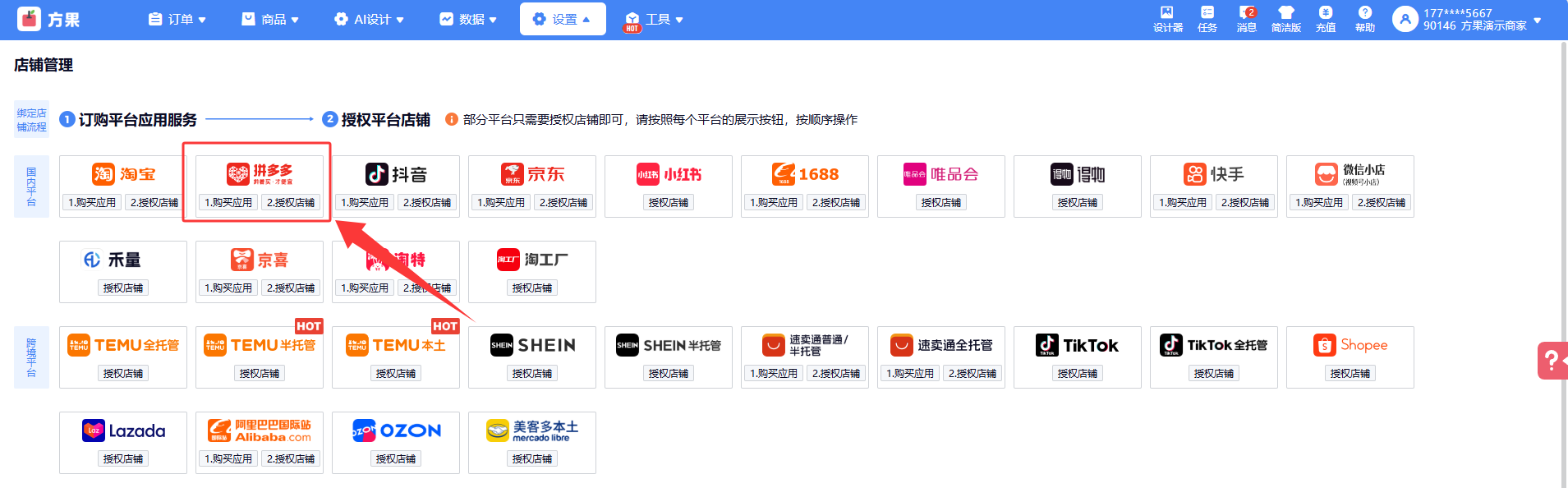This screenshot has width=1568, height=488.
Task: Click the 设计器 icon in header
Action: [x=1167, y=18]
